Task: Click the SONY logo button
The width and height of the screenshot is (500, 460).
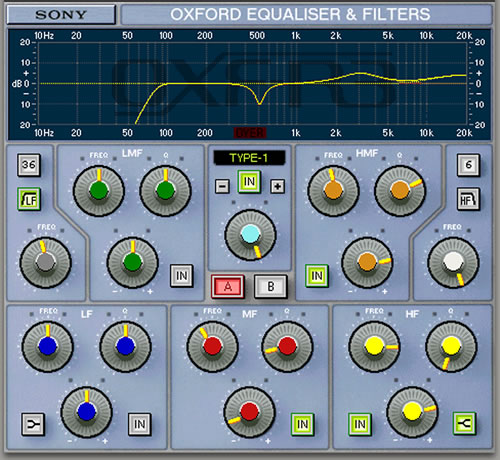Action: [61, 15]
